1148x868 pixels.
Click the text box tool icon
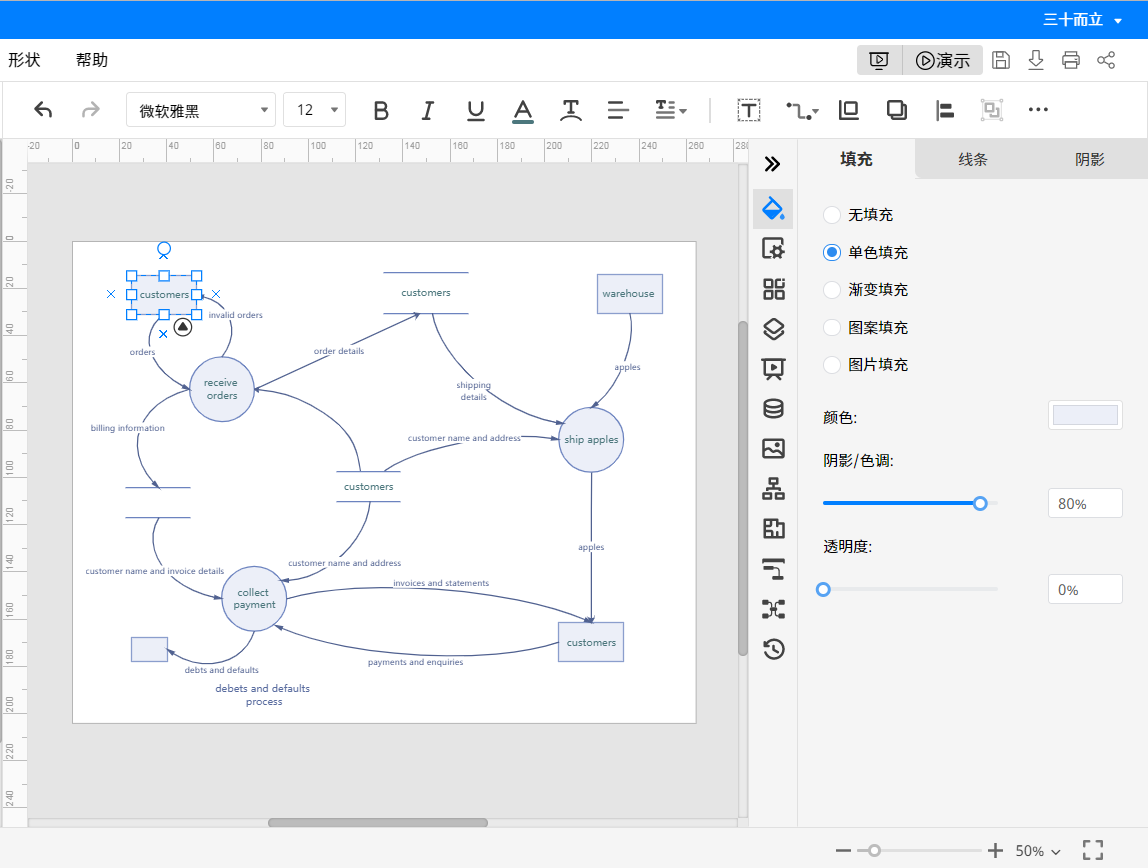[x=749, y=110]
